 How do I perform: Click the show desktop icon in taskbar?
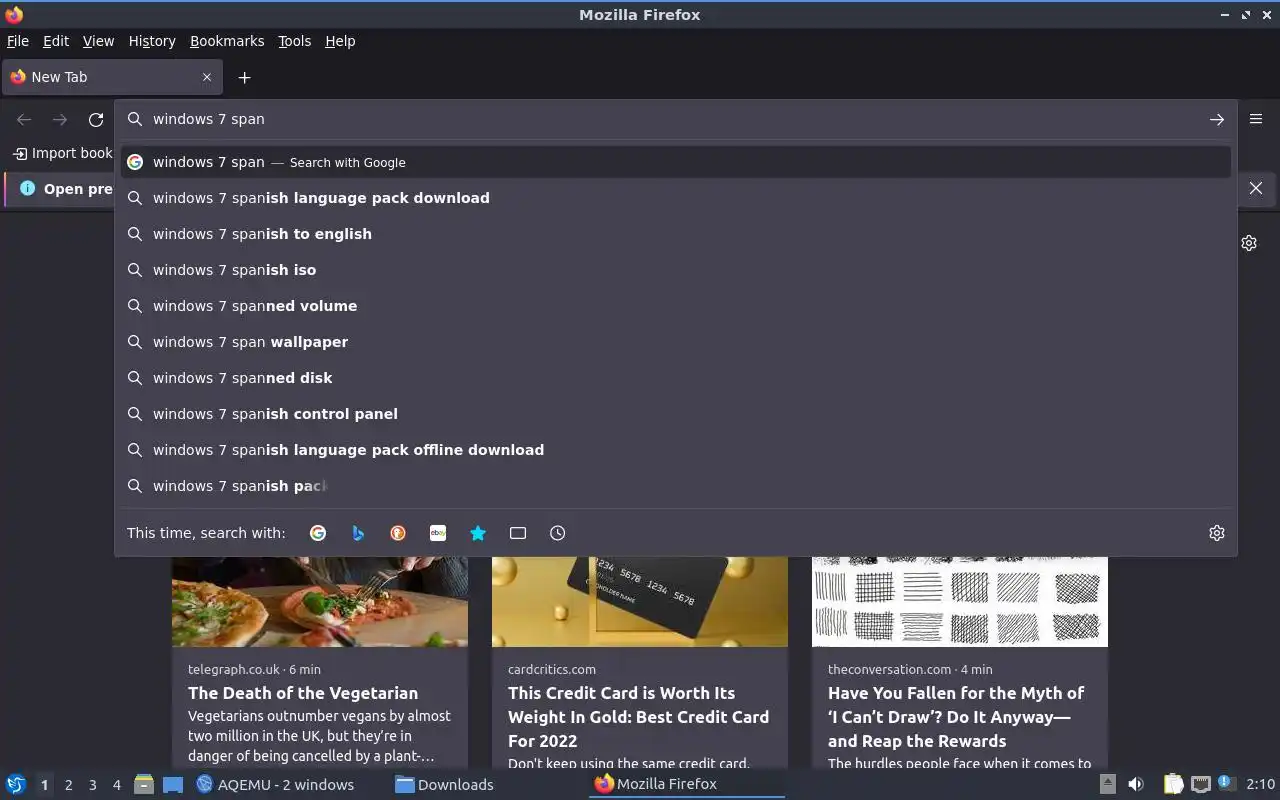(172, 784)
